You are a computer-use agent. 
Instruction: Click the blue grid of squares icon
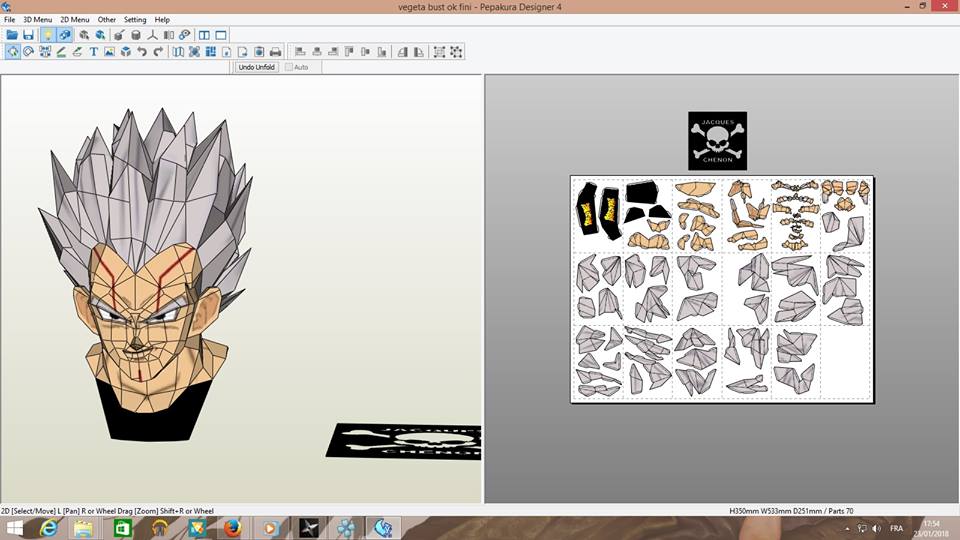tap(211, 51)
